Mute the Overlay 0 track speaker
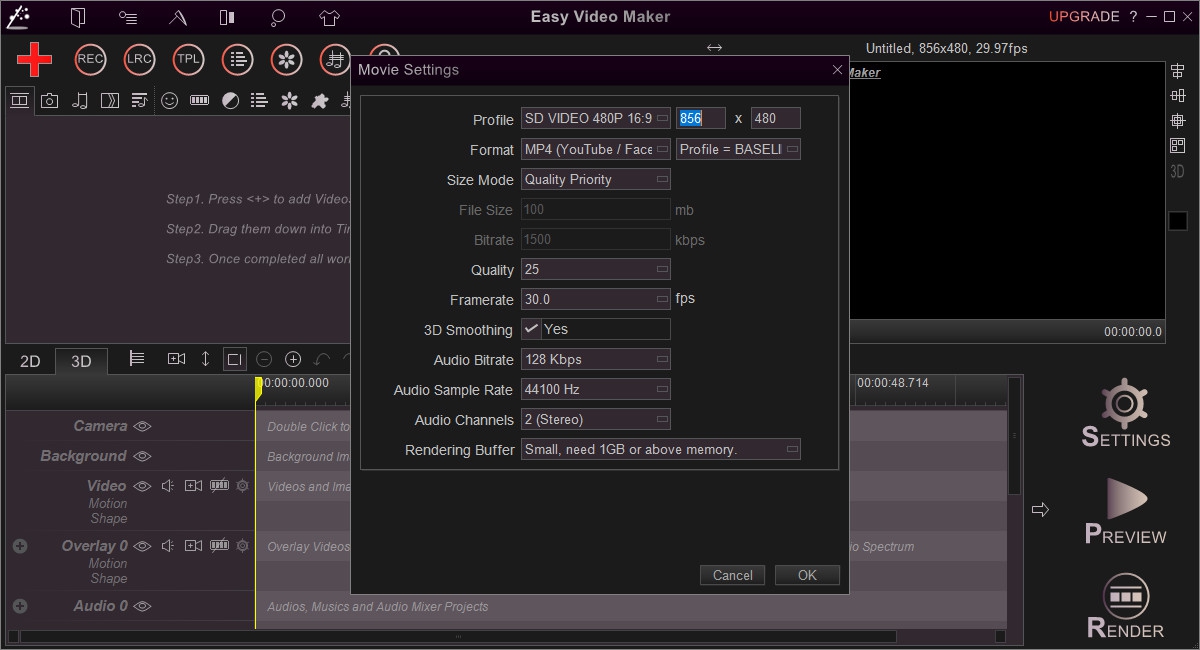The height and width of the screenshot is (650, 1200). [168, 546]
